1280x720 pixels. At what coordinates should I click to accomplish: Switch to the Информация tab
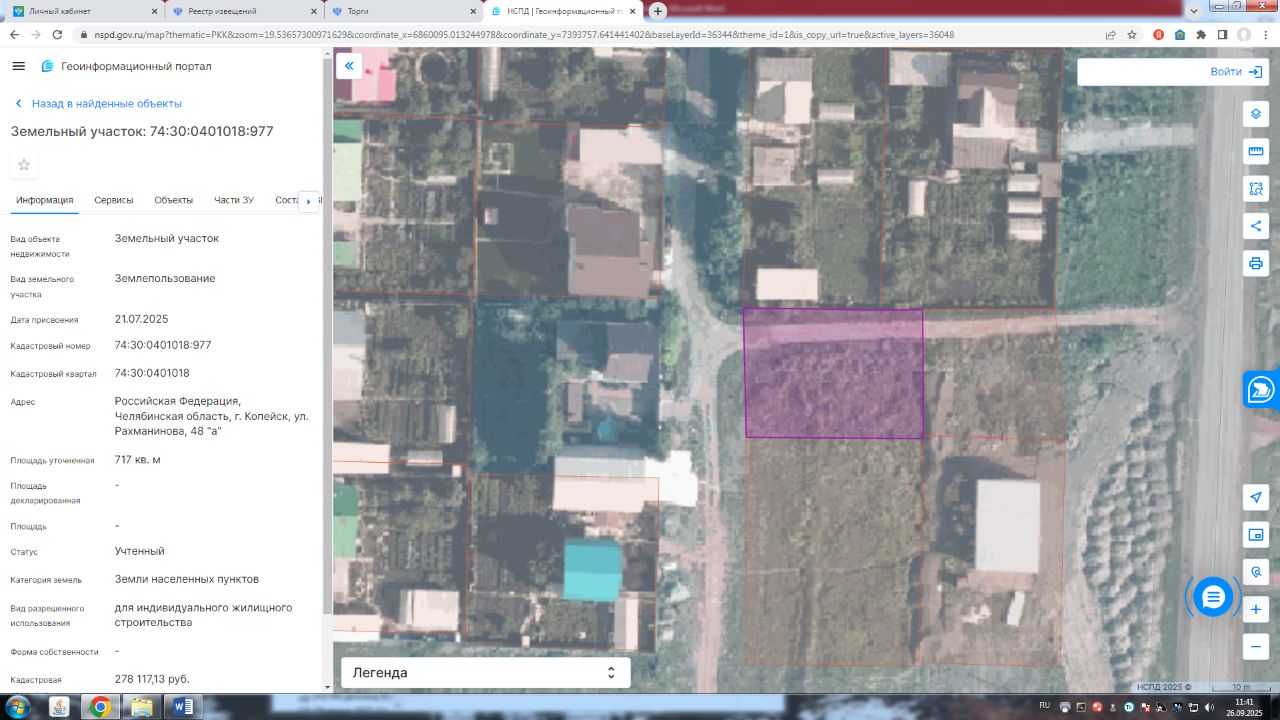click(45, 200)
